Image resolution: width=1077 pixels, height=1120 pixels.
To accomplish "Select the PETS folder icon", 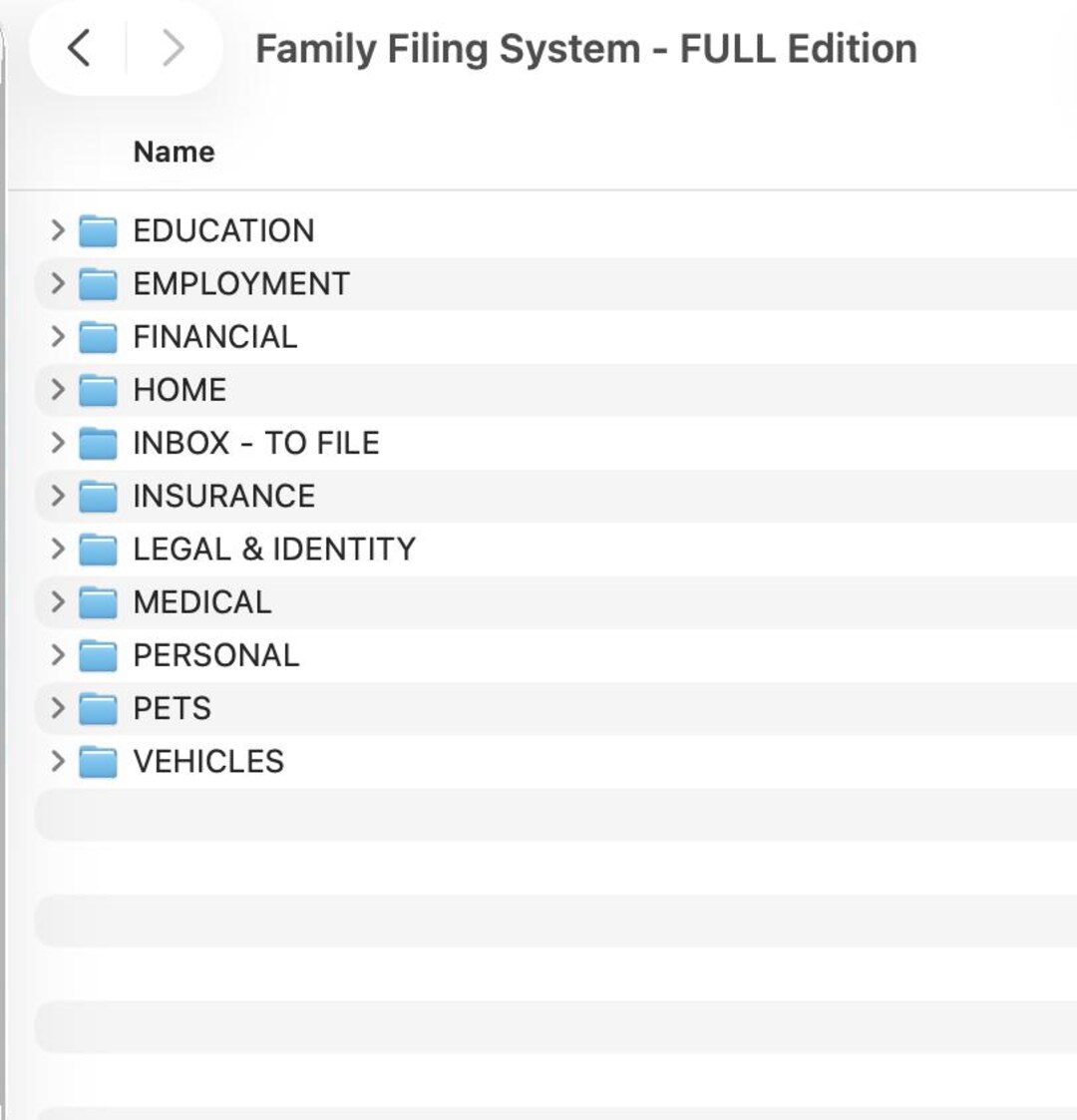I will click(x=98, y=708).
